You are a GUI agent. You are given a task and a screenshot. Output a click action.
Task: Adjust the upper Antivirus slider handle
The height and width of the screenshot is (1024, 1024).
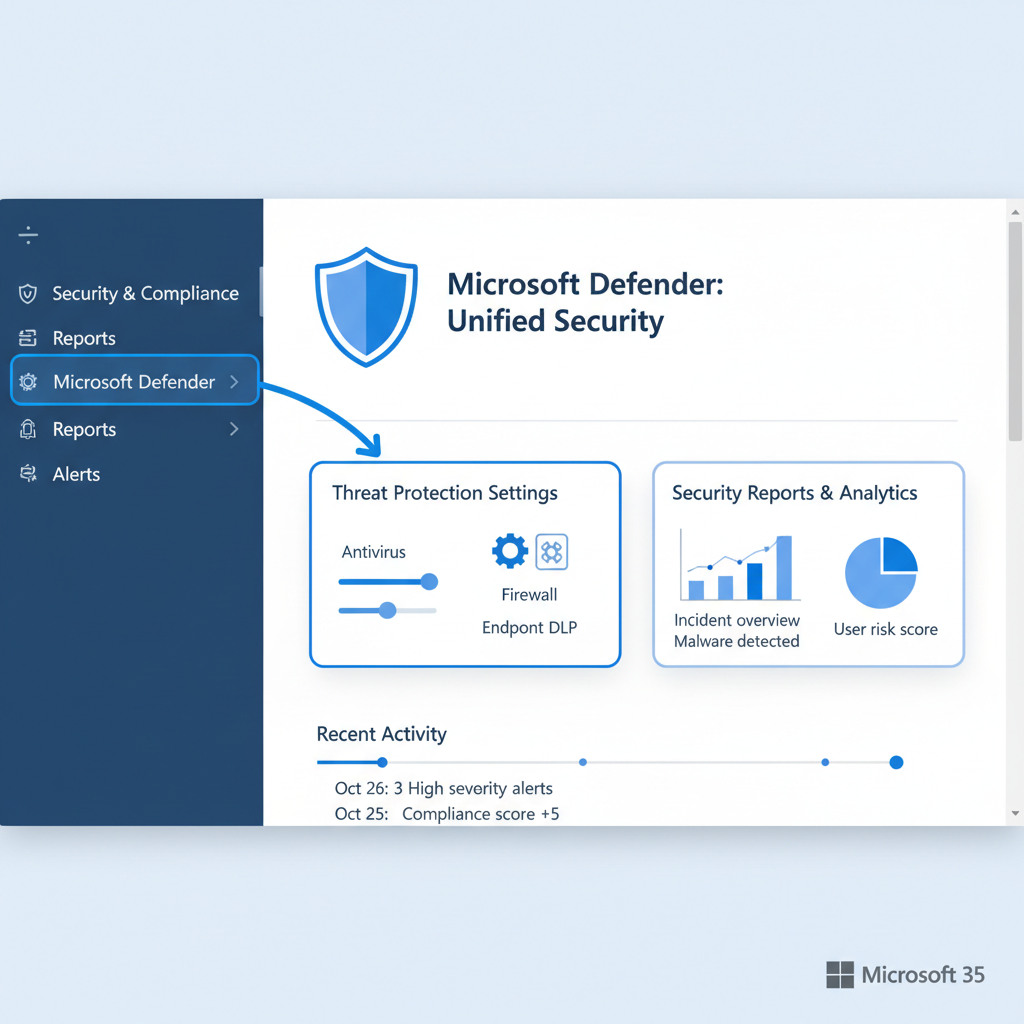pos(429,581)
